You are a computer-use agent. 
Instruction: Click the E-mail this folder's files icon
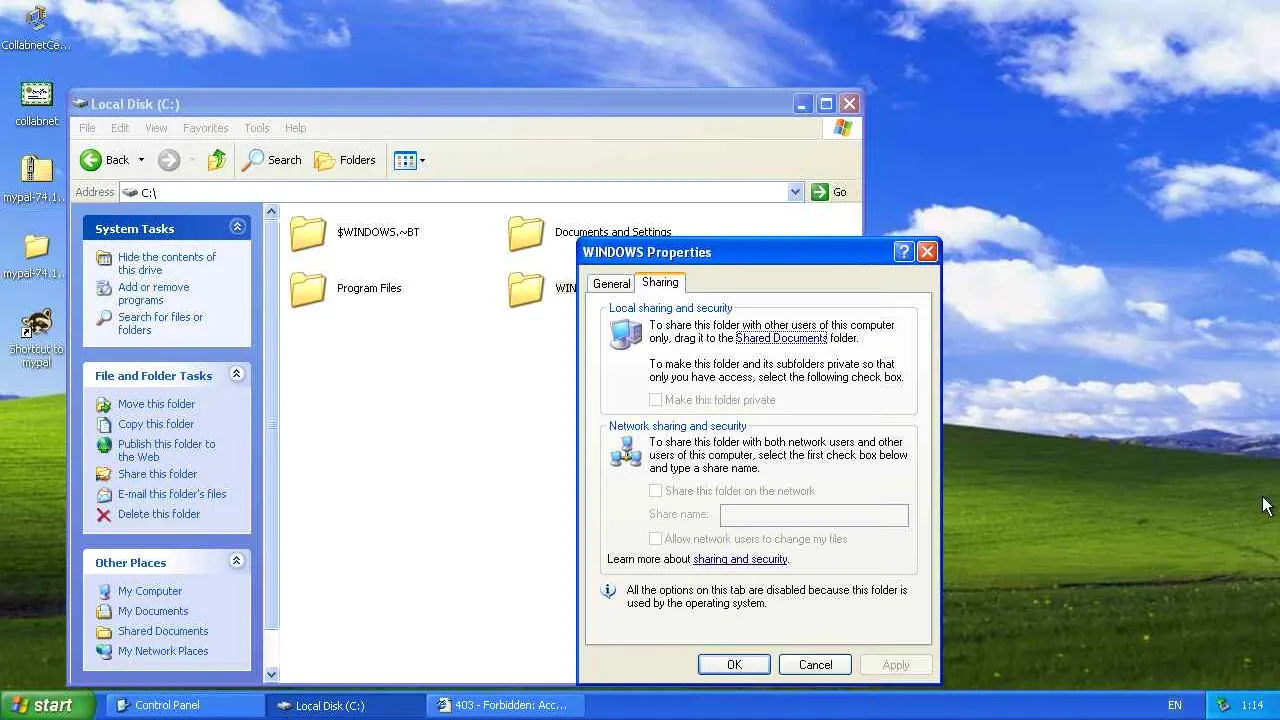coord(104,494)
